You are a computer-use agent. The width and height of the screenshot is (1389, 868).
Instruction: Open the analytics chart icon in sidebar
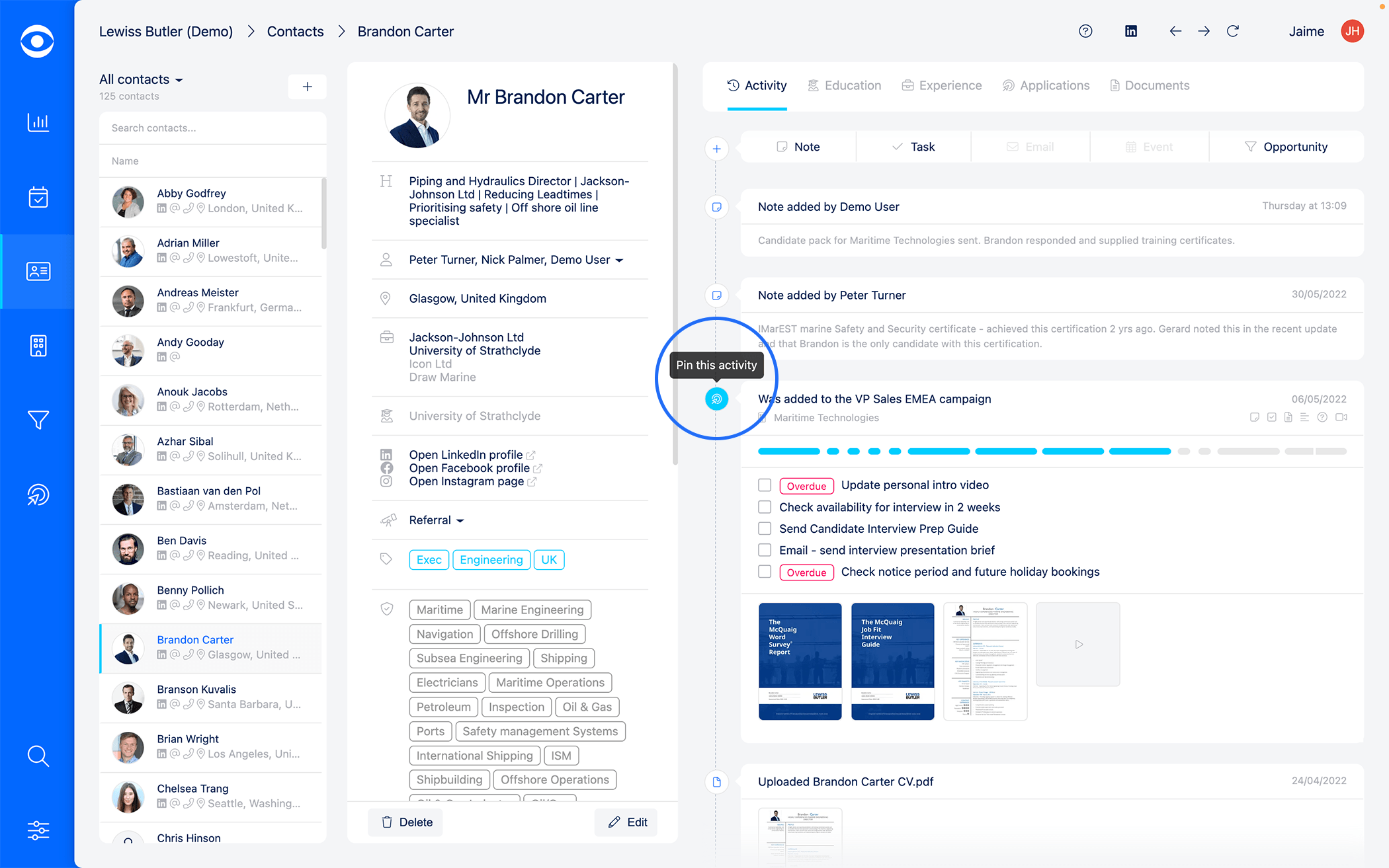click(38, 122)
